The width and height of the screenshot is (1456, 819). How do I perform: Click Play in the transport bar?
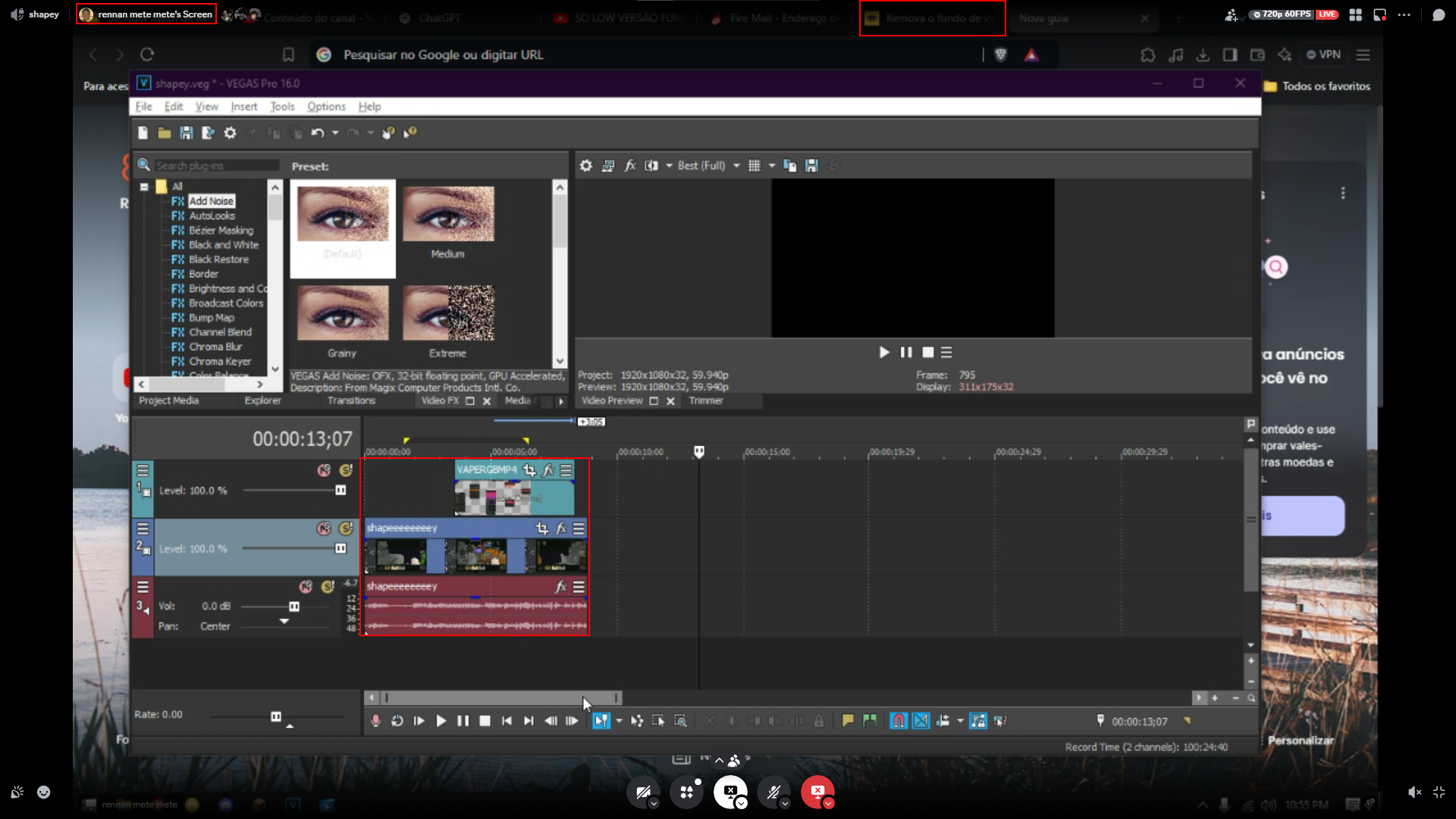coord(441,721)
